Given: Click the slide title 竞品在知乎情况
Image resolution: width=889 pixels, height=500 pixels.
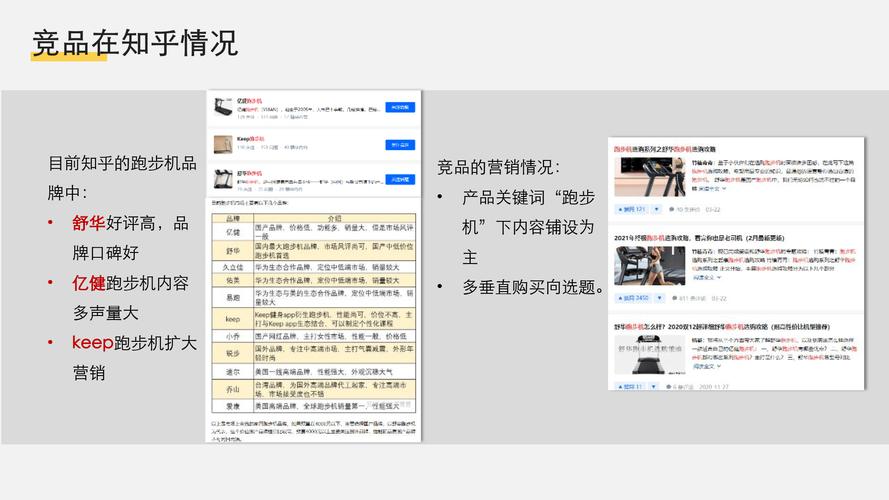Looking at the screenshot, I should coord(135,43).
